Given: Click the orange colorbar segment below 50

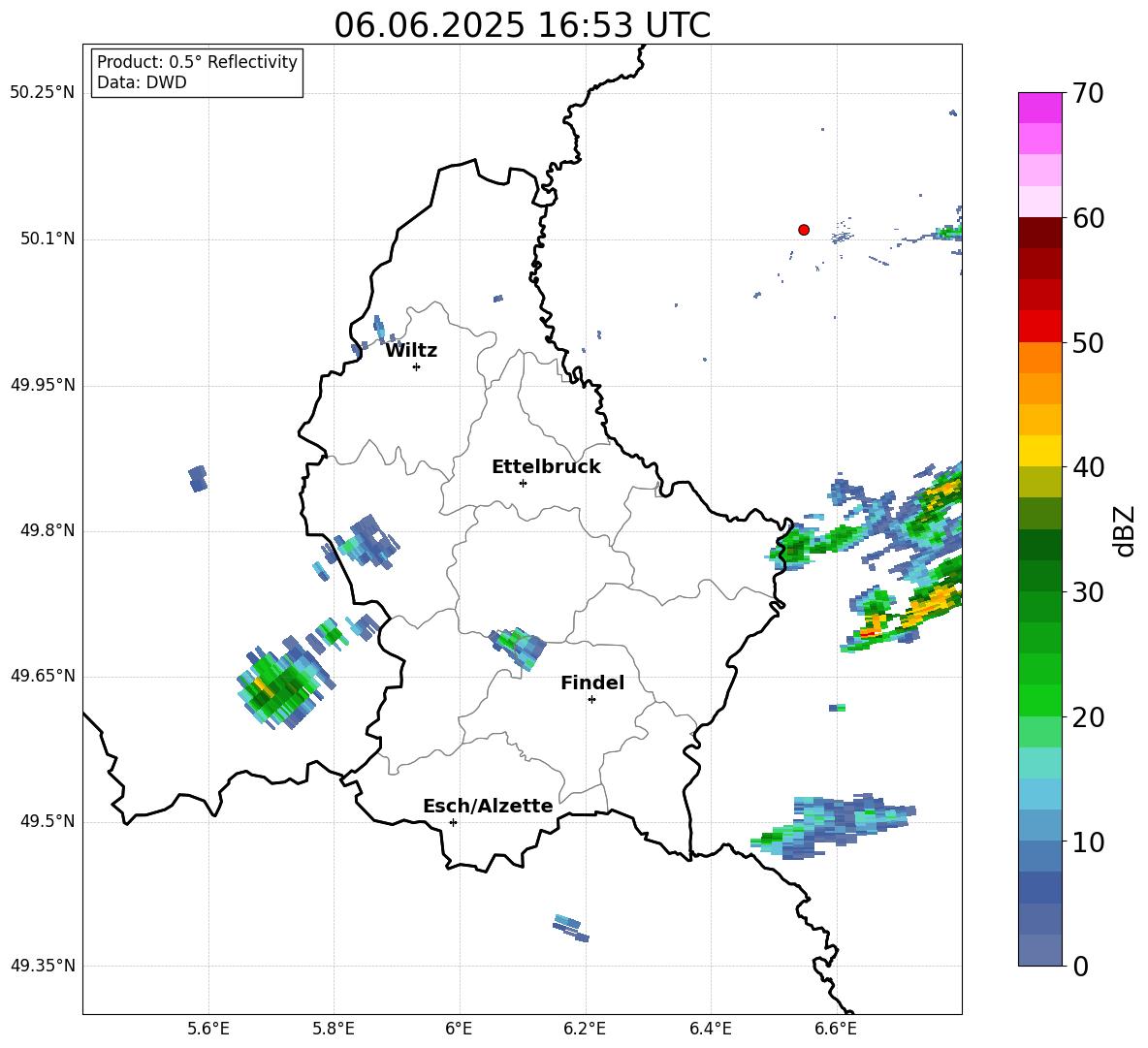Looking at the screenshot, I should tap(1039, 357).
